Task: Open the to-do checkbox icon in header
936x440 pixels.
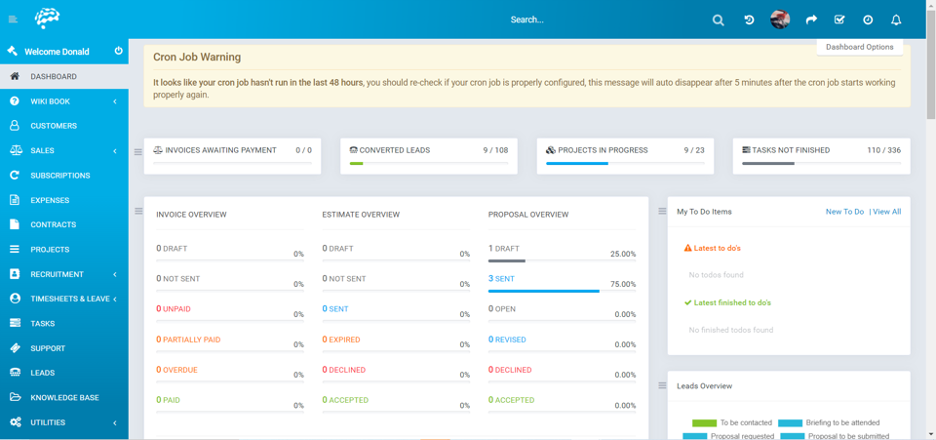Action: (x=839, y=20)
